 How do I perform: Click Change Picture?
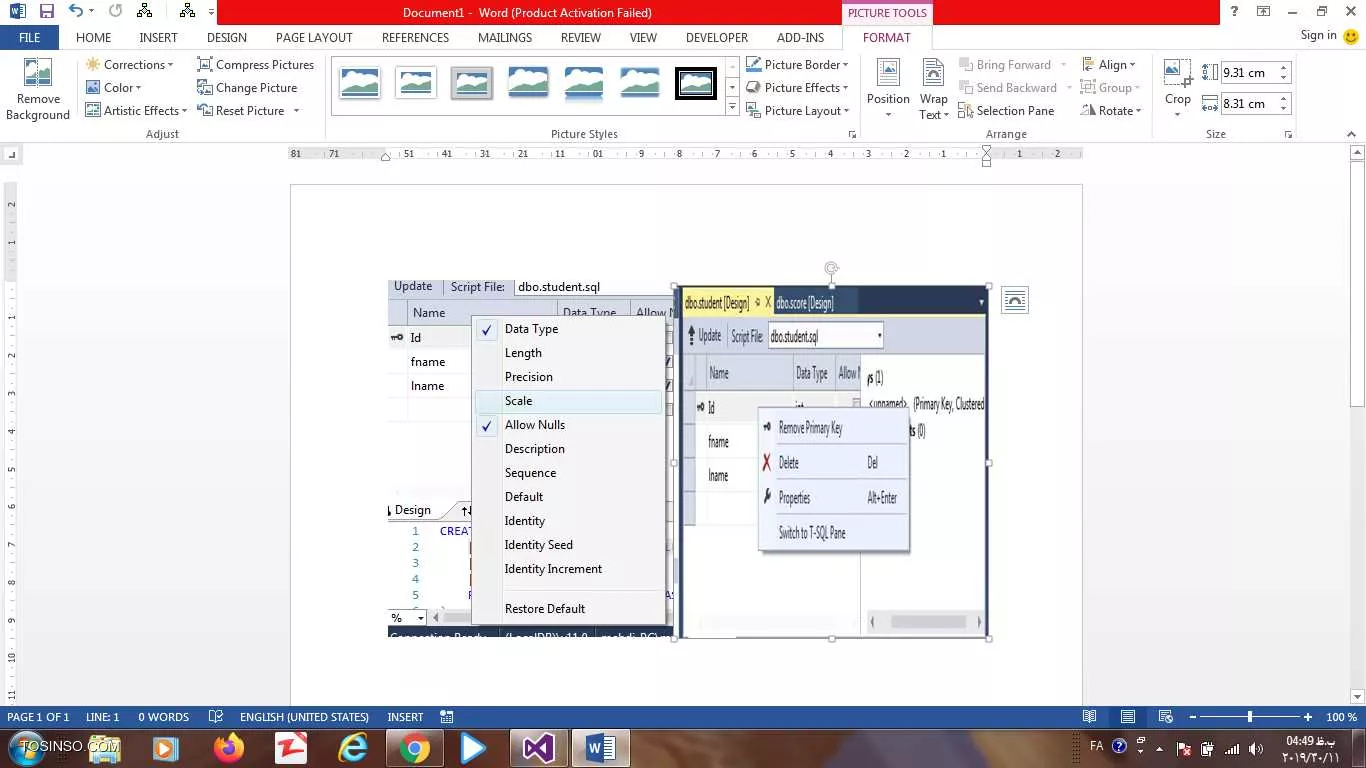(247, 88)
